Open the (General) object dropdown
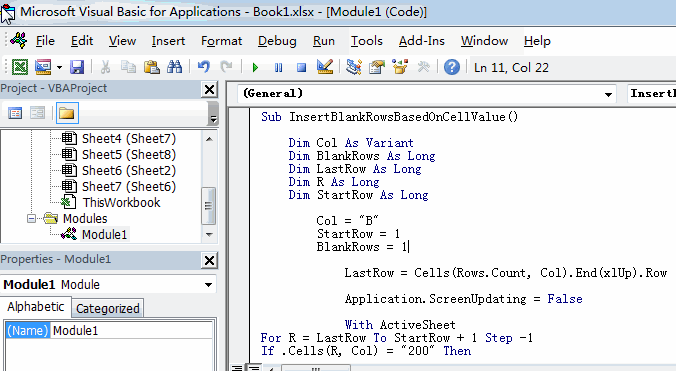Viewport: 676px width, 371px height. (608, 94)
